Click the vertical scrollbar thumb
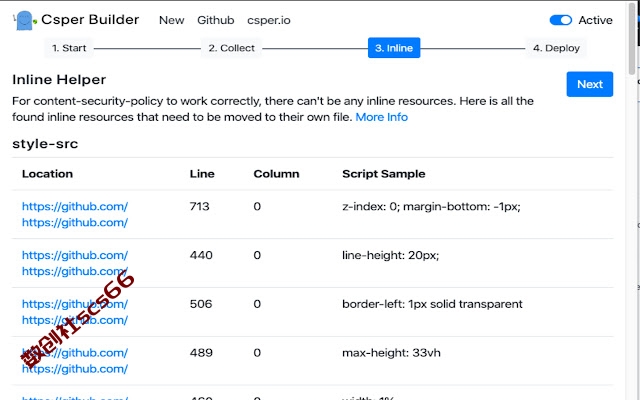640x400 pixels. tap(632, 39)
